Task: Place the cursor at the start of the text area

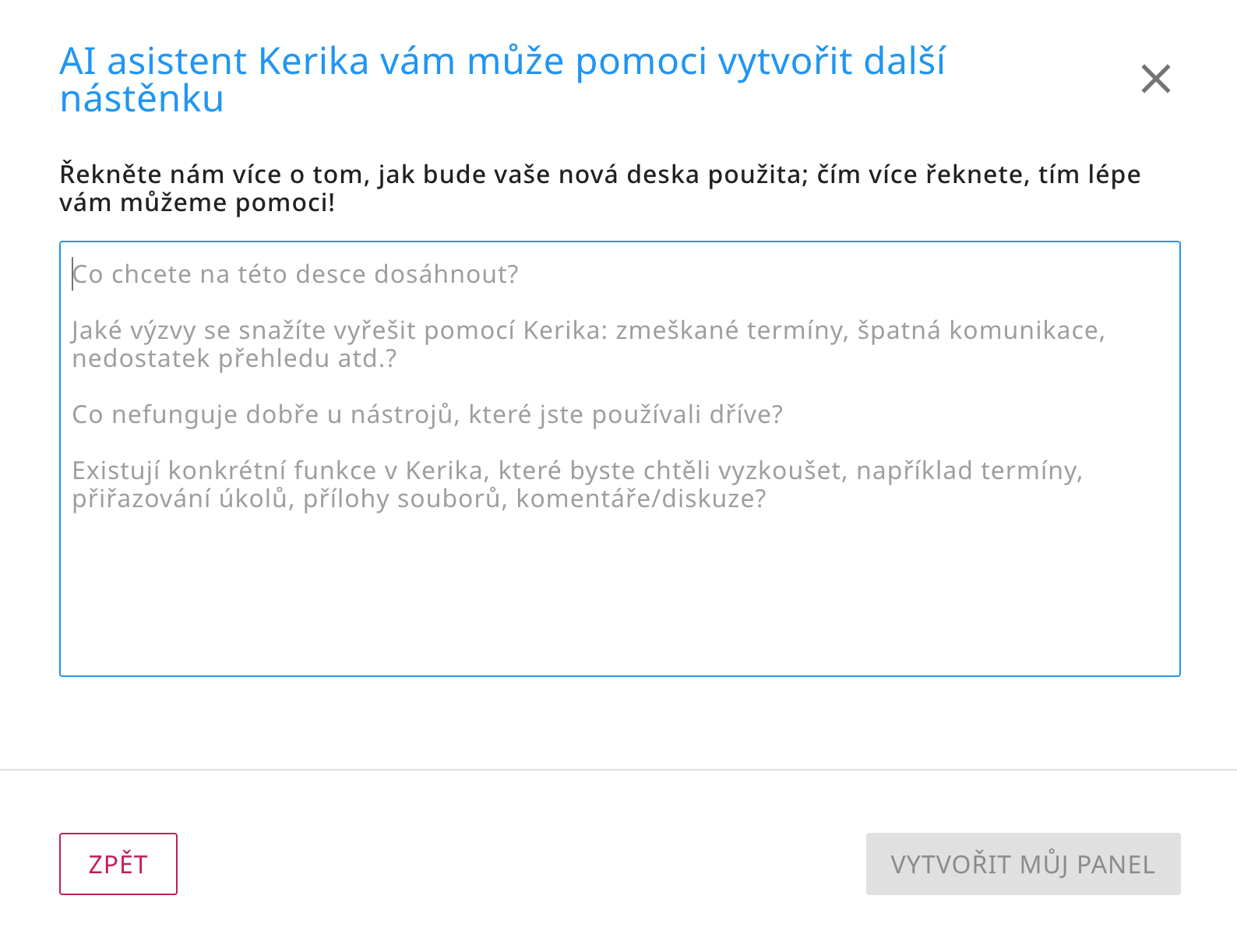Action: point(74,274)
